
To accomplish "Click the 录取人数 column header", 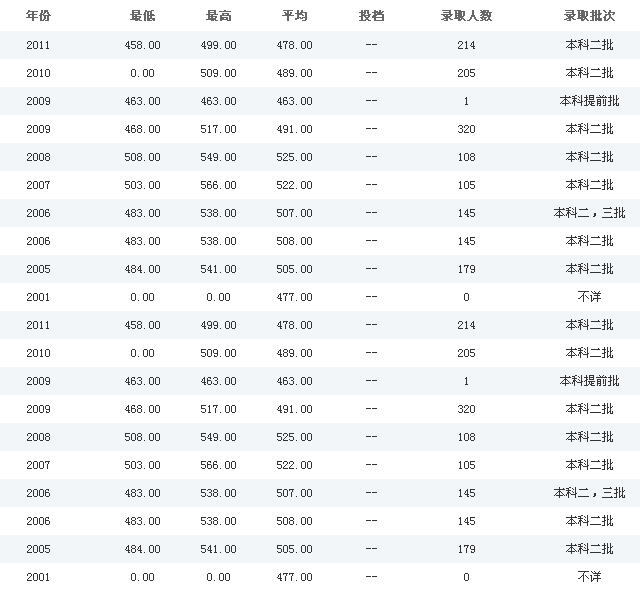I will [466, 17].
